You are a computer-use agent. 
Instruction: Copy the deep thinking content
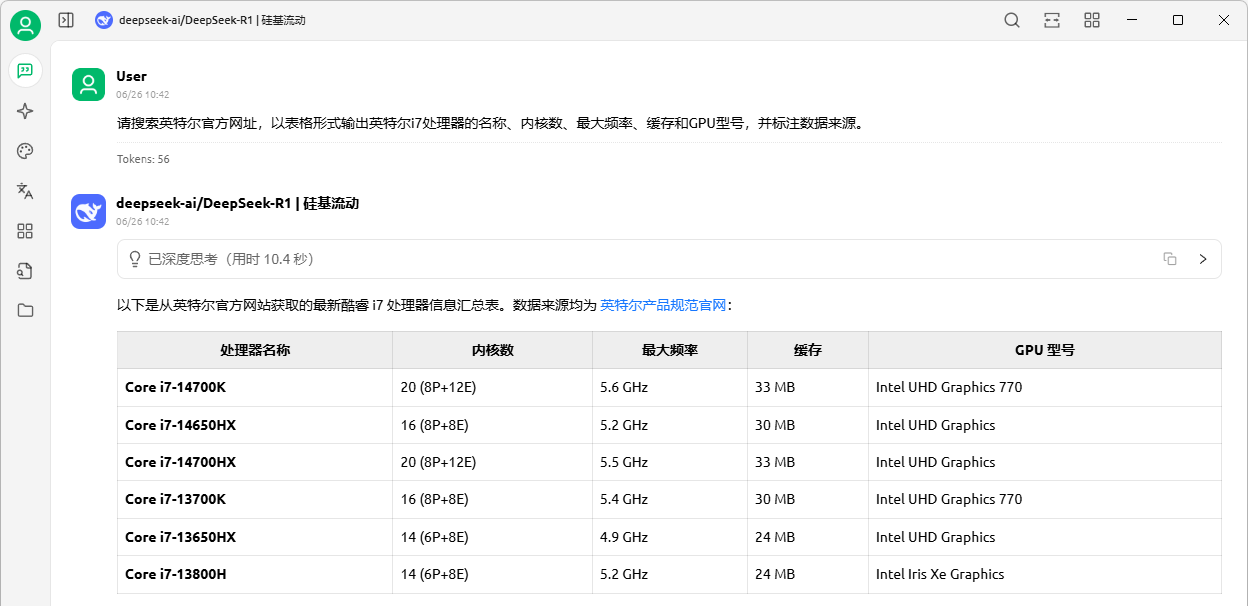pos(1170,259)
